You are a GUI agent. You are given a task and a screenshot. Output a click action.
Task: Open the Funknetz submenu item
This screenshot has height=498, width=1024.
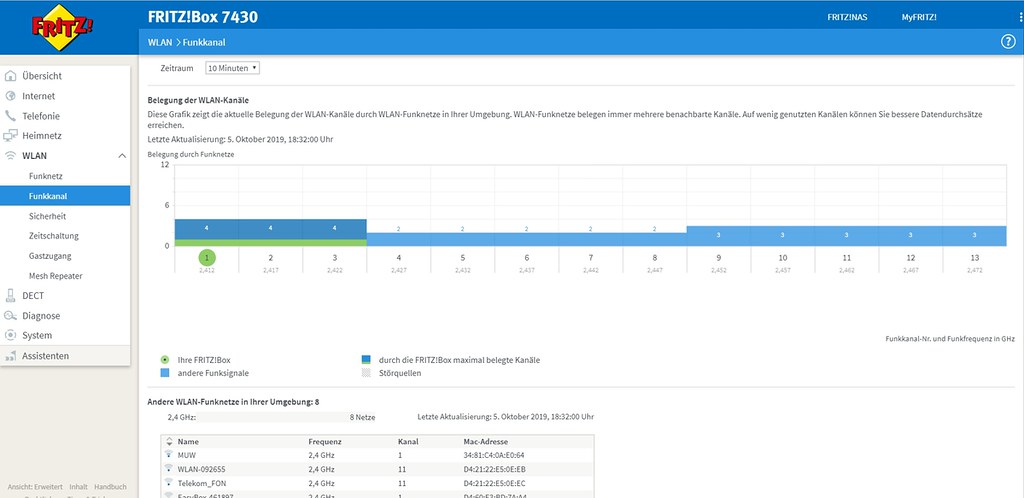coord(46,176)
